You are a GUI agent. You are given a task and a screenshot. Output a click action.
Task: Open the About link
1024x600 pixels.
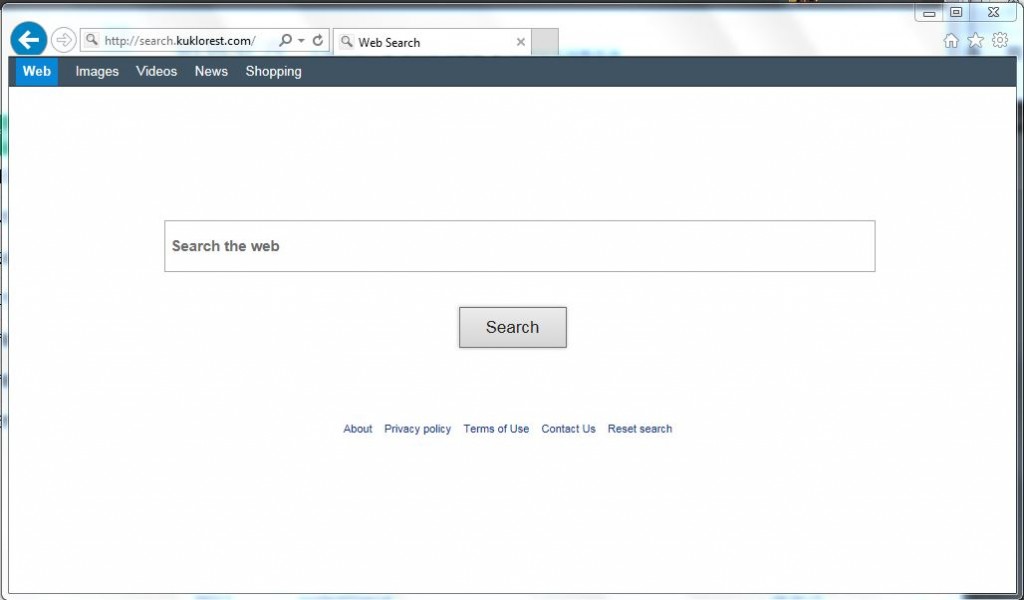tap(358, 429)
